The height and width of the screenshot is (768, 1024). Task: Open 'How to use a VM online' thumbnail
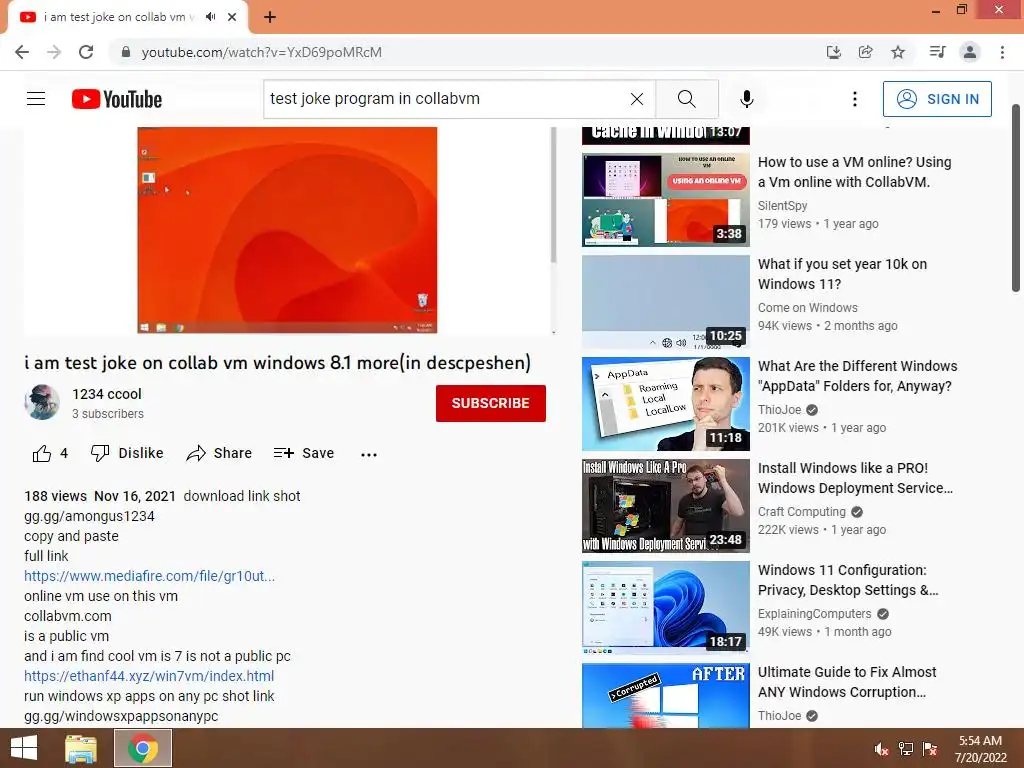click(x=665, y=200)
